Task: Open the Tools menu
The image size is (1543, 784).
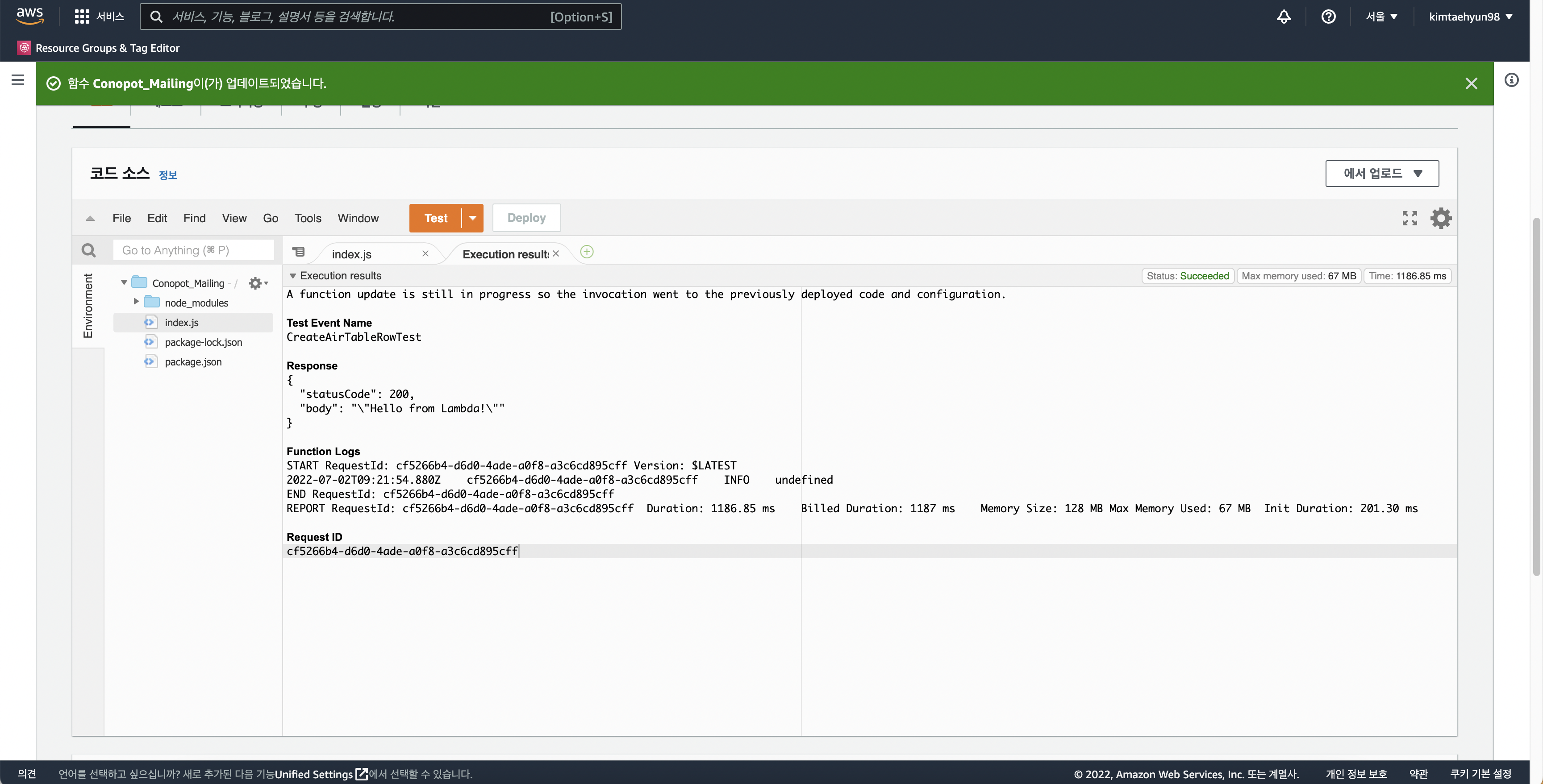Action: pyautogui.click(x=307, y=218)
